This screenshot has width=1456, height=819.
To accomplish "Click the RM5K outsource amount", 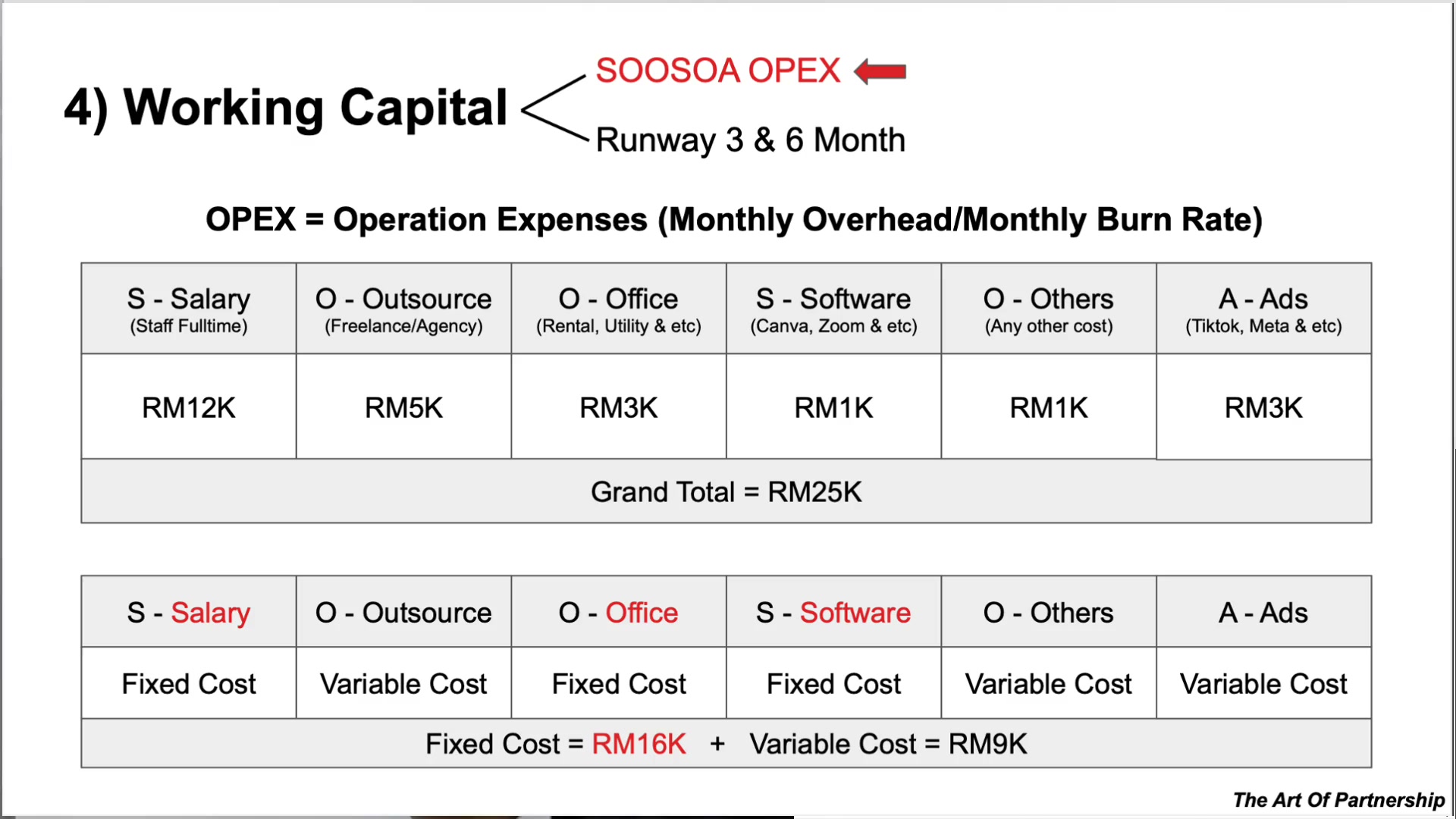I will pyautogui.click(x=403, y=407).
